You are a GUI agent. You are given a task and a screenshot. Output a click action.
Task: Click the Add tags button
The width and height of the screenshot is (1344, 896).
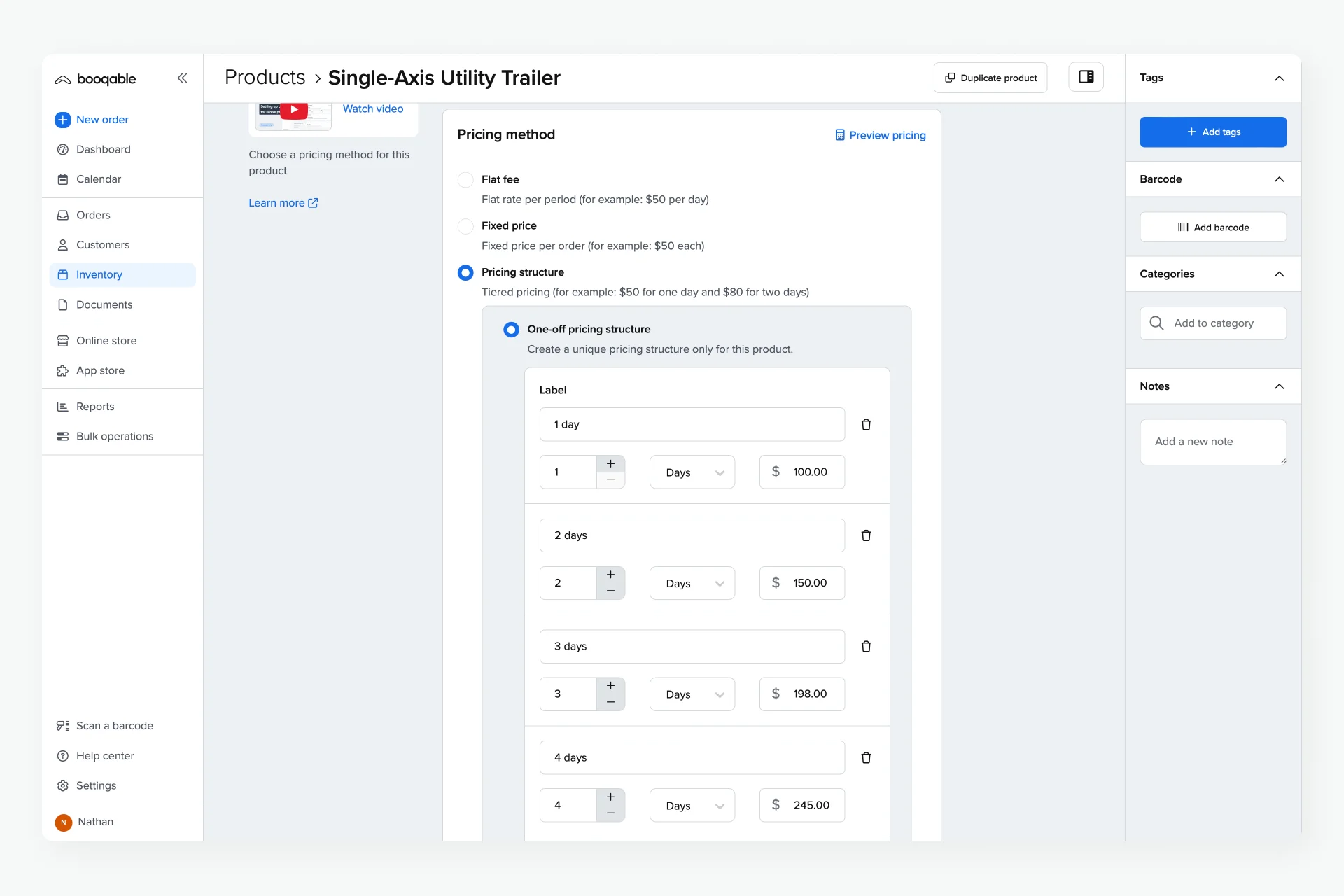1213,132
